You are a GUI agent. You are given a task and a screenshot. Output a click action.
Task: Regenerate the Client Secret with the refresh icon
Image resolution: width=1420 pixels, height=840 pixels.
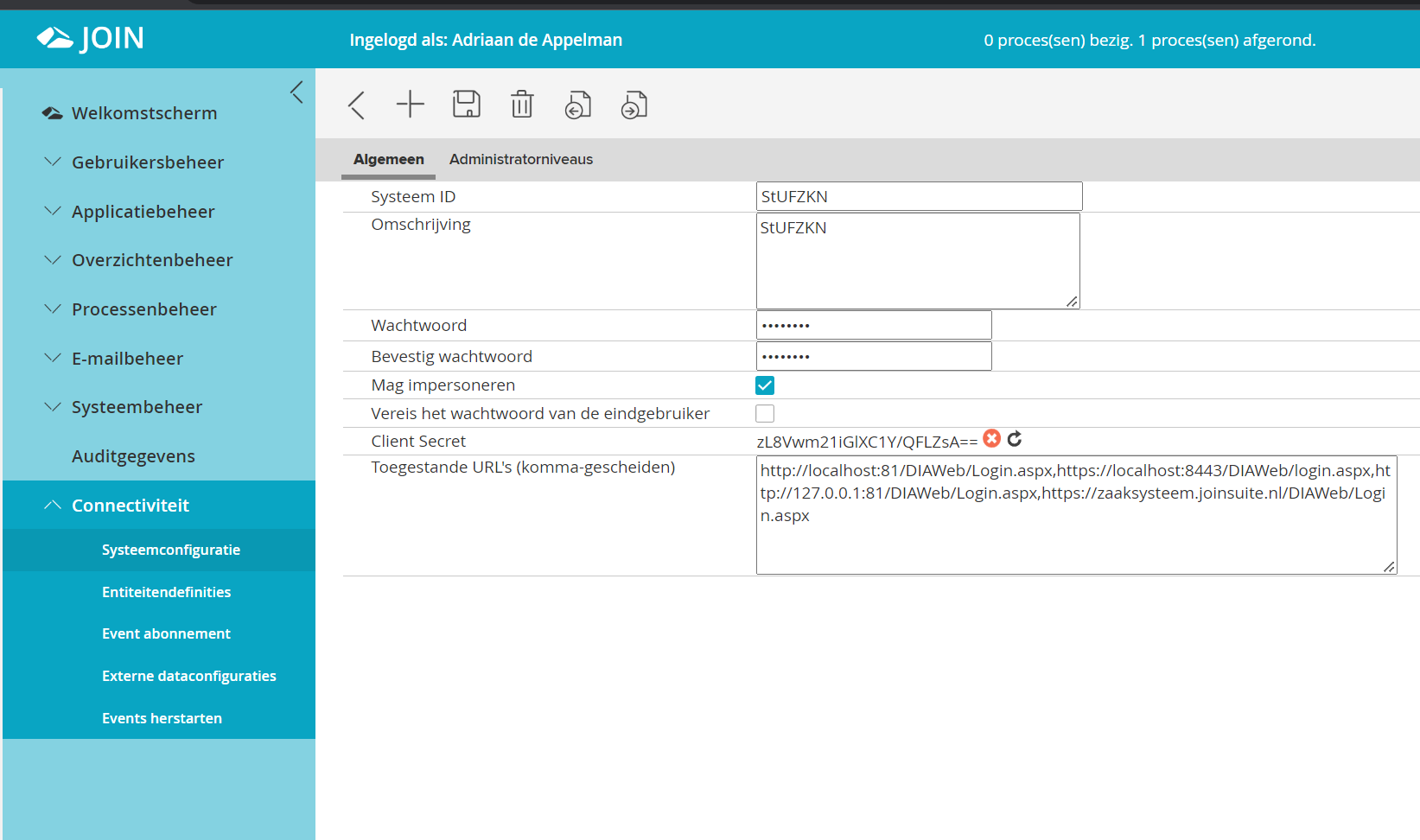pyautogui.click(x=1015, y=439)
